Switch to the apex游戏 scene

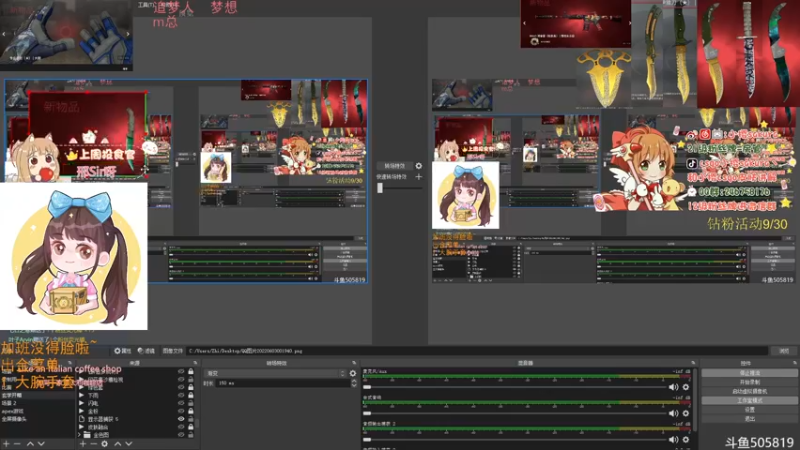coord(37,411)
